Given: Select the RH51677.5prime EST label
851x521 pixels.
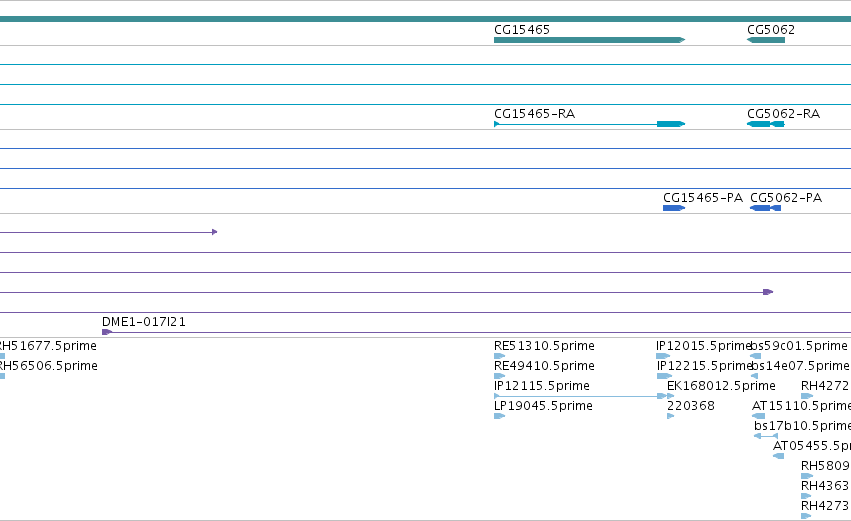Looking at the screenshot, I should click(48, 346).
